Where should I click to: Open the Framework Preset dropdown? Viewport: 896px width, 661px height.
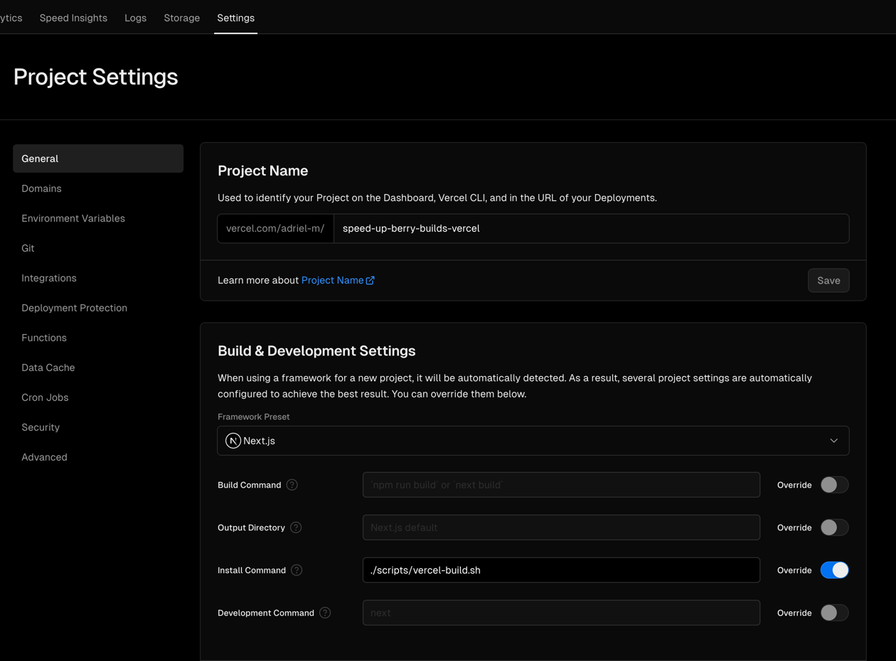[533, 440]
